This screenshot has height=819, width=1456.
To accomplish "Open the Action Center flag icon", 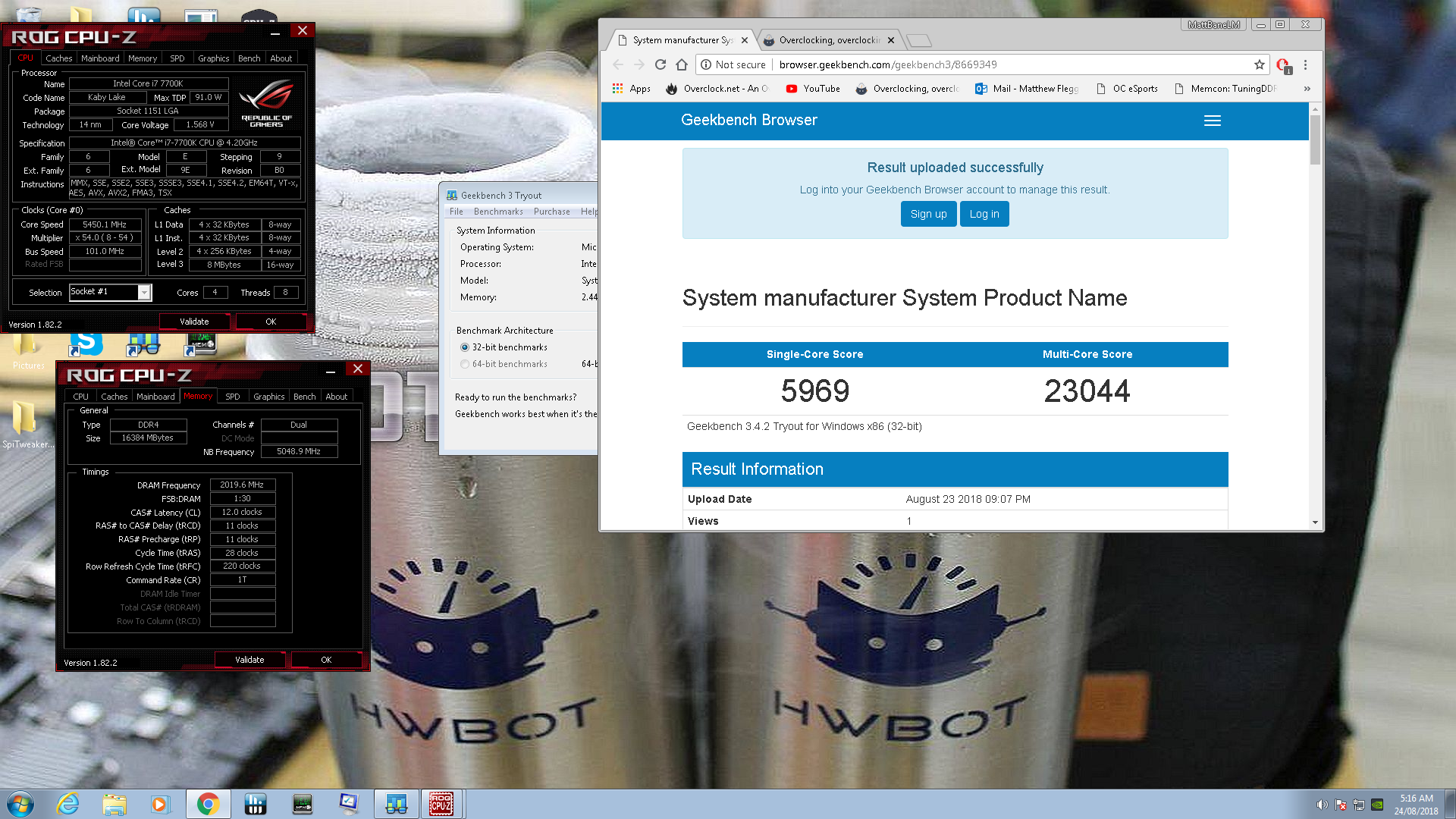I will click(x=1341, y=805).
